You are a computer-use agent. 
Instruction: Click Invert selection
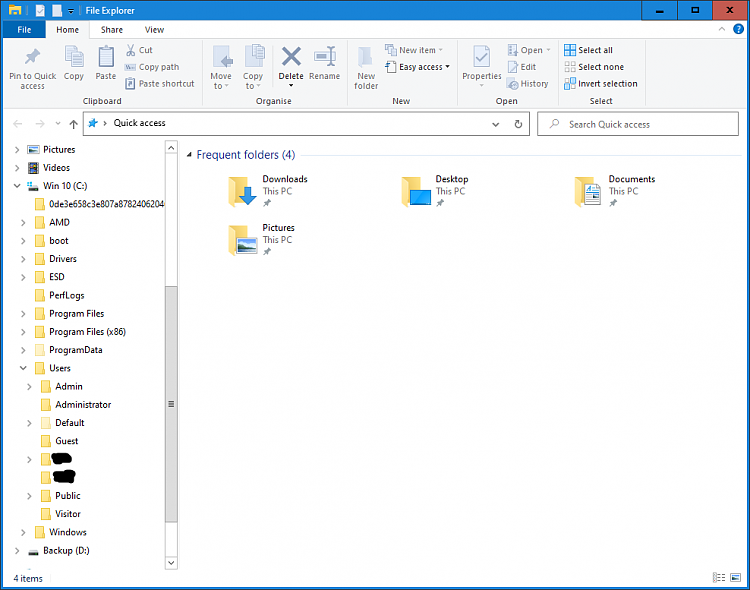tap(601, 84)
